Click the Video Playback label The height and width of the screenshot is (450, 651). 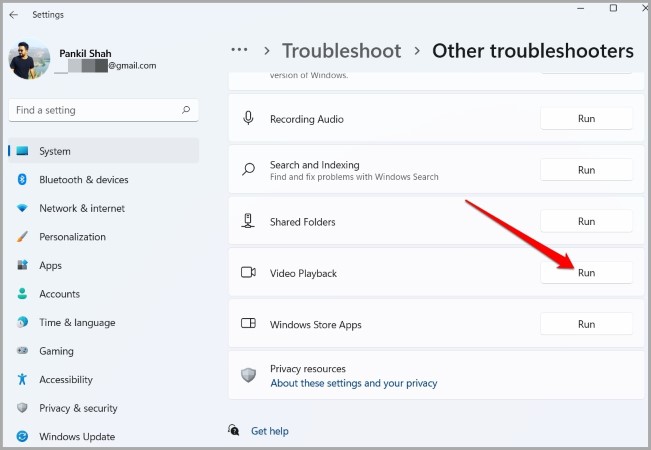click(303, 274)
